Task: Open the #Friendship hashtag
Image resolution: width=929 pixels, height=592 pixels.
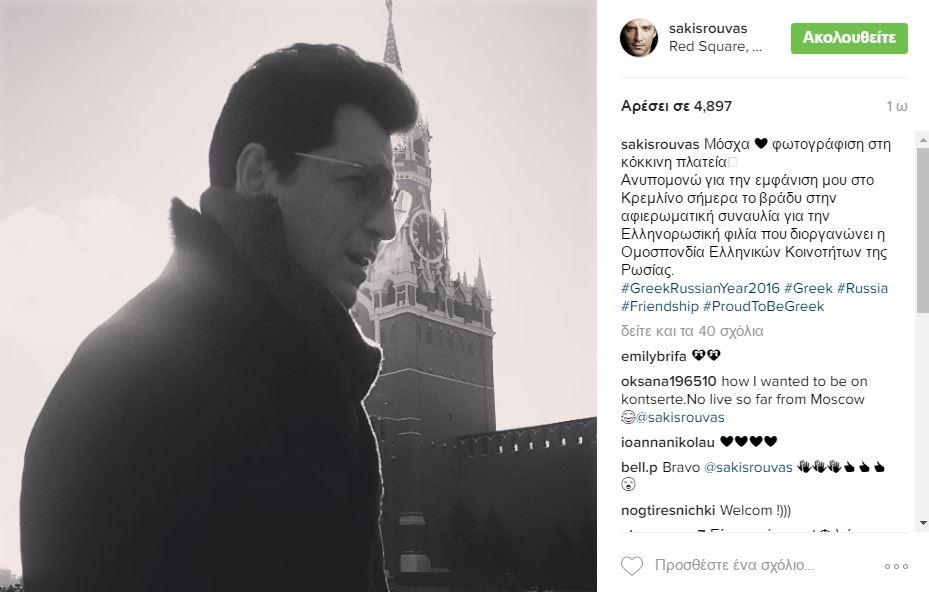Action: pos(660,306)
